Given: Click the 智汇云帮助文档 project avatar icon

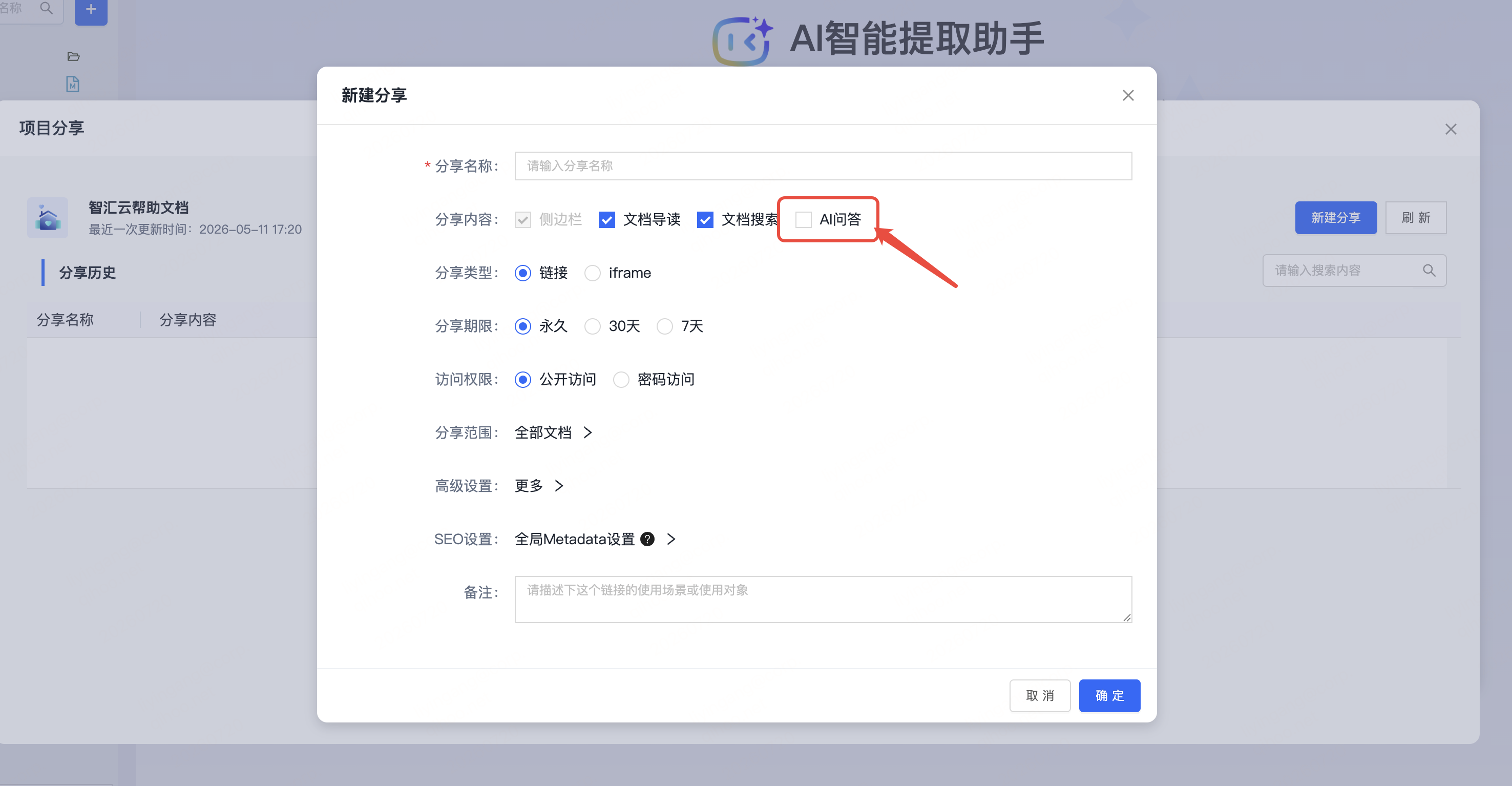Looking at the screenshot, I should point(48,217).
